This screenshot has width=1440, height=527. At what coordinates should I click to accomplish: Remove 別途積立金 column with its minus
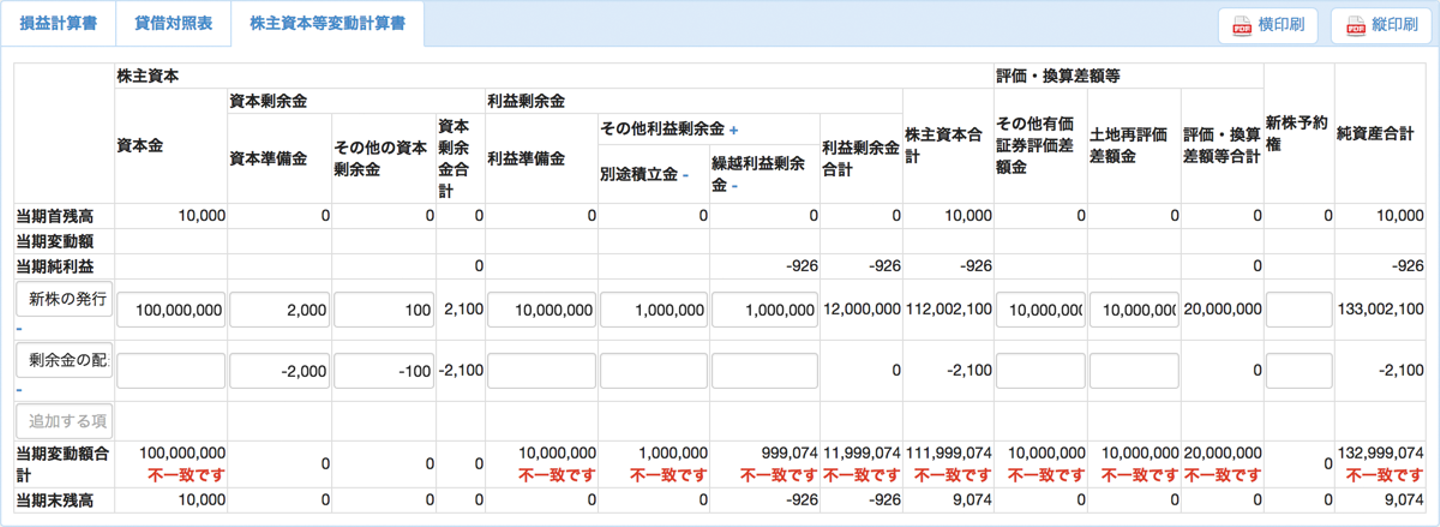(x=685, y=175)
